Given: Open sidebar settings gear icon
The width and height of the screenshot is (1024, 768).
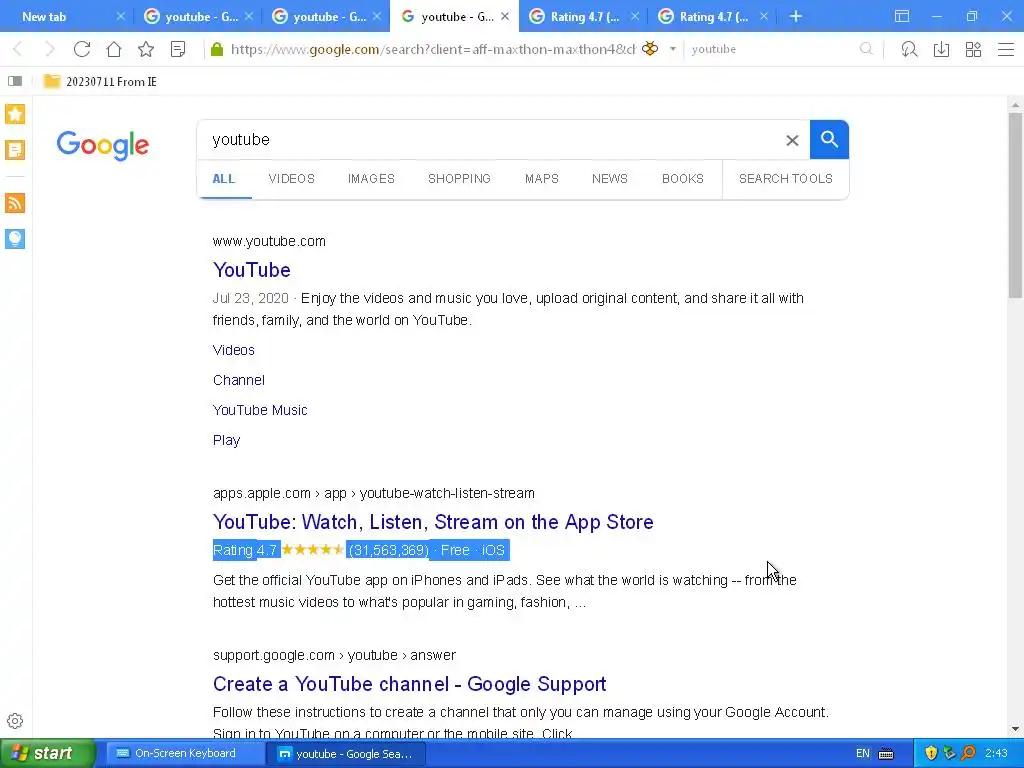Looking at the screenshot, I should pos(15,721).
